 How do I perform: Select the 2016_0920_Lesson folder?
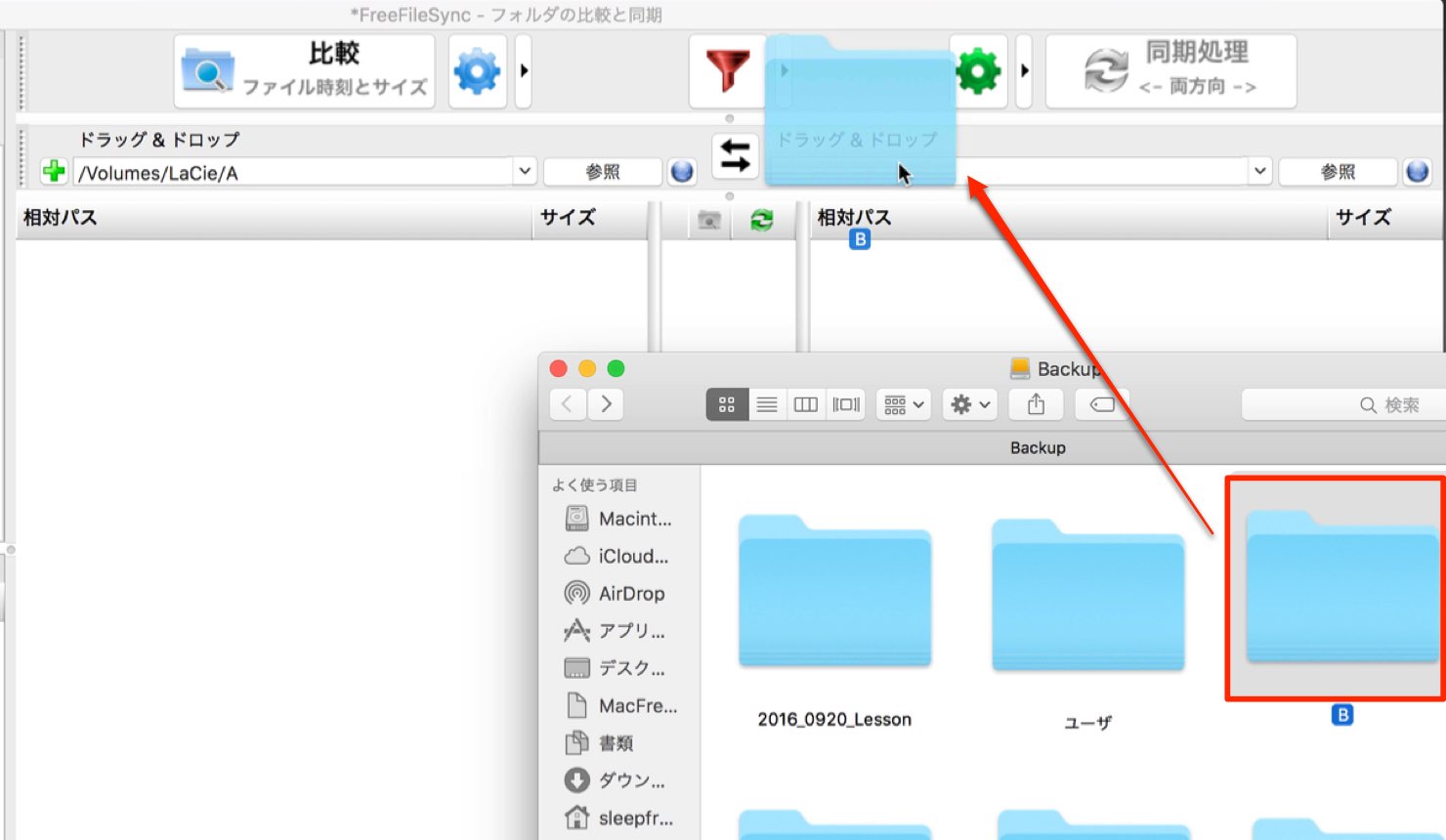point(834,592)
